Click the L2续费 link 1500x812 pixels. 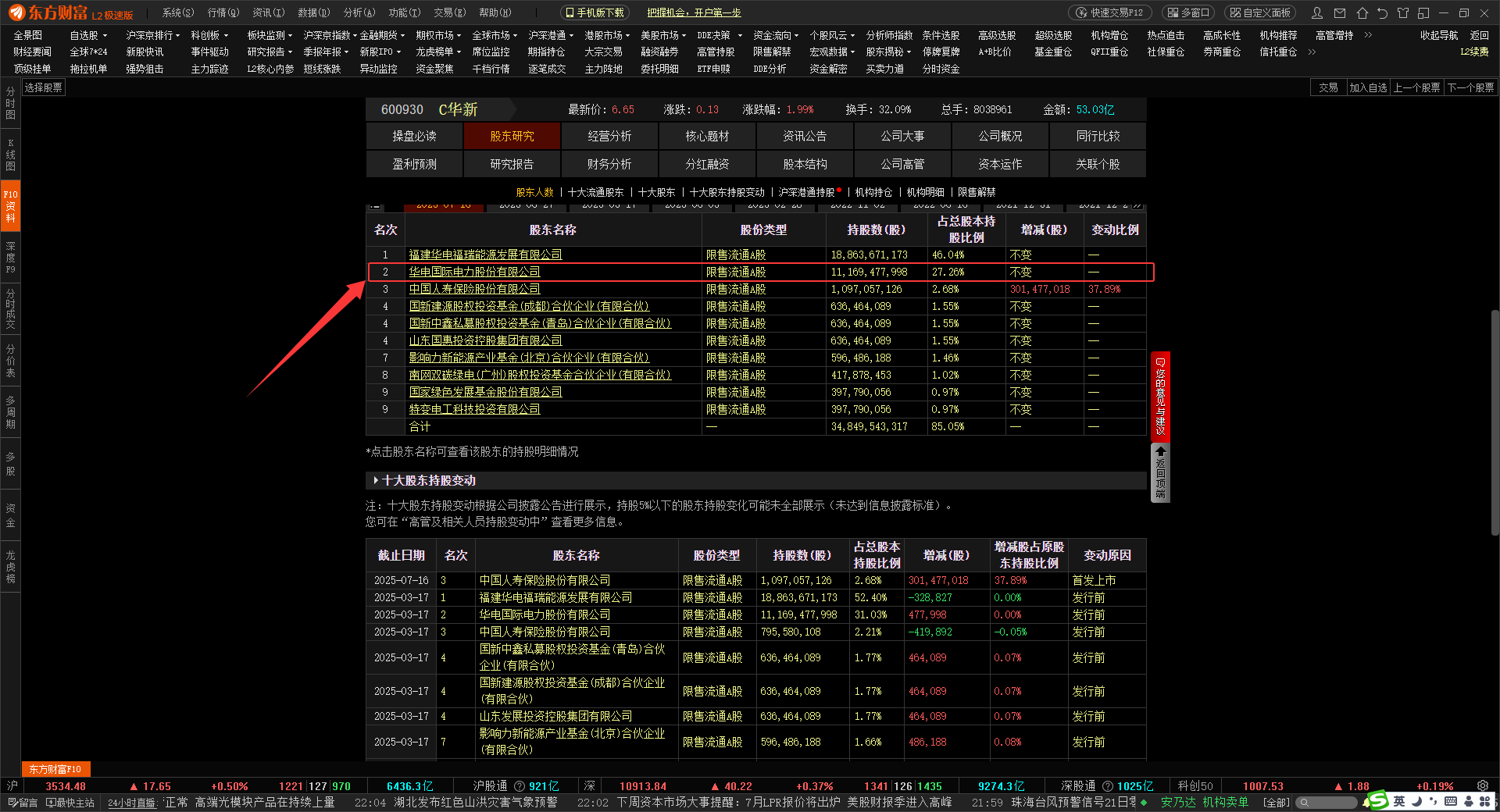click(x=1474, y=52)
